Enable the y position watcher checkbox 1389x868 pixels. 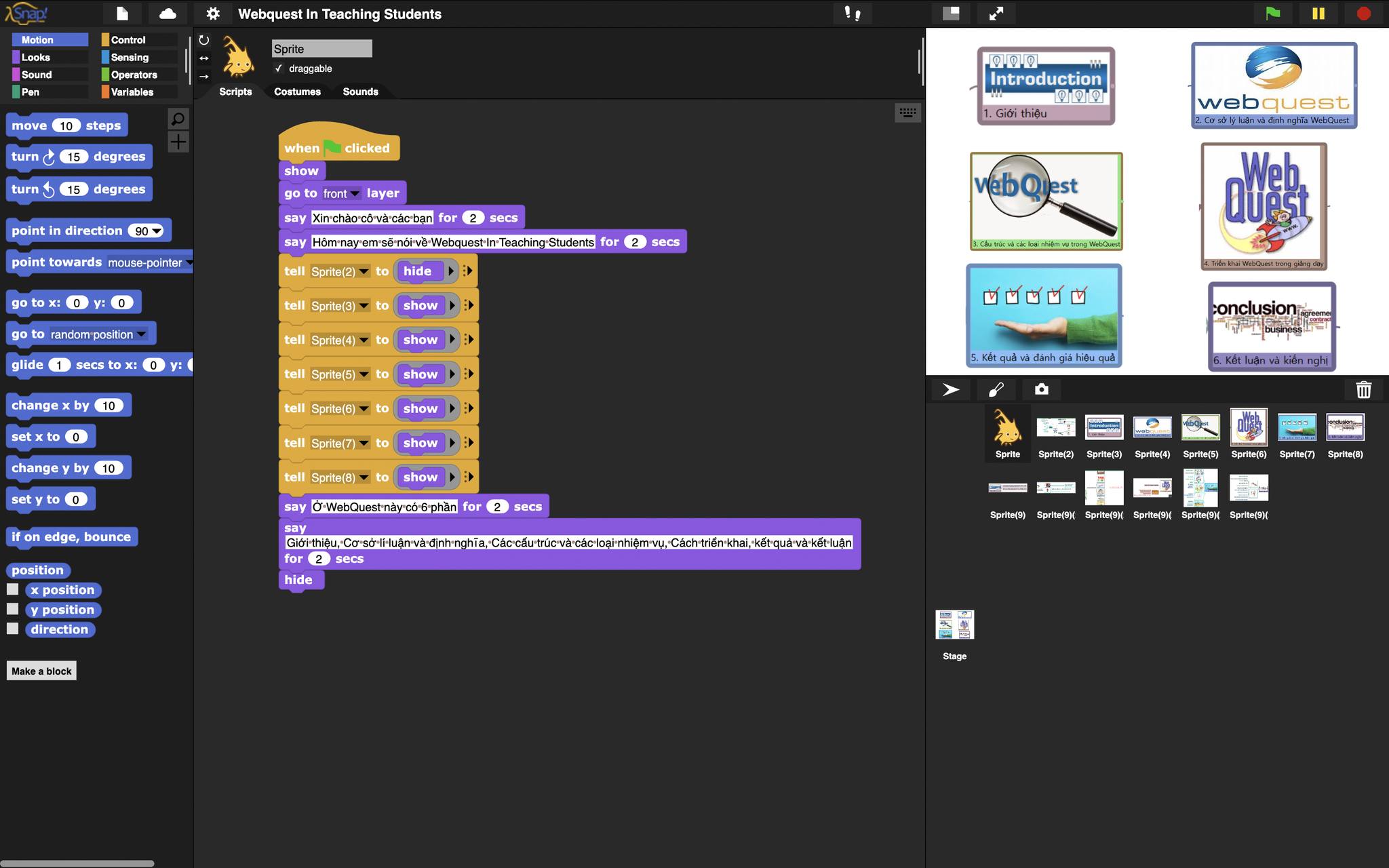(13, 609)
